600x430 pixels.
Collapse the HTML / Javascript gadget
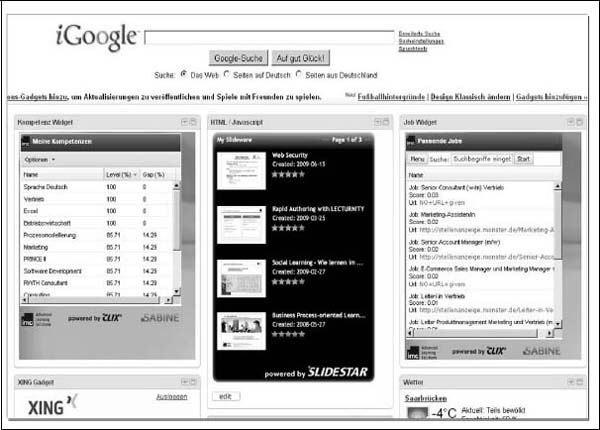pos(386,122)
